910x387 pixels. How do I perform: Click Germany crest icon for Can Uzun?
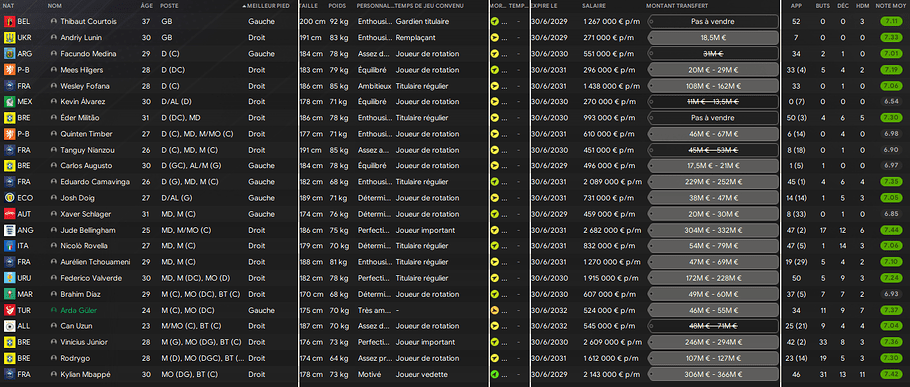point(9,326)
